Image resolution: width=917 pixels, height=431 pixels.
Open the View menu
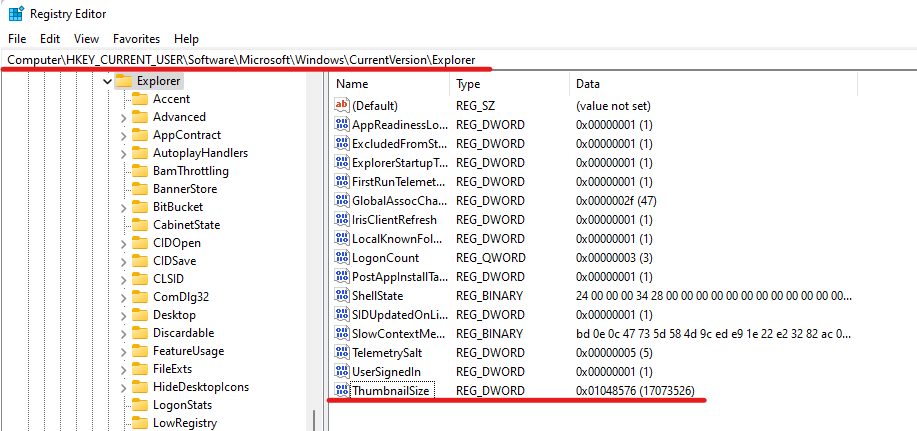(x=87, y=39)
